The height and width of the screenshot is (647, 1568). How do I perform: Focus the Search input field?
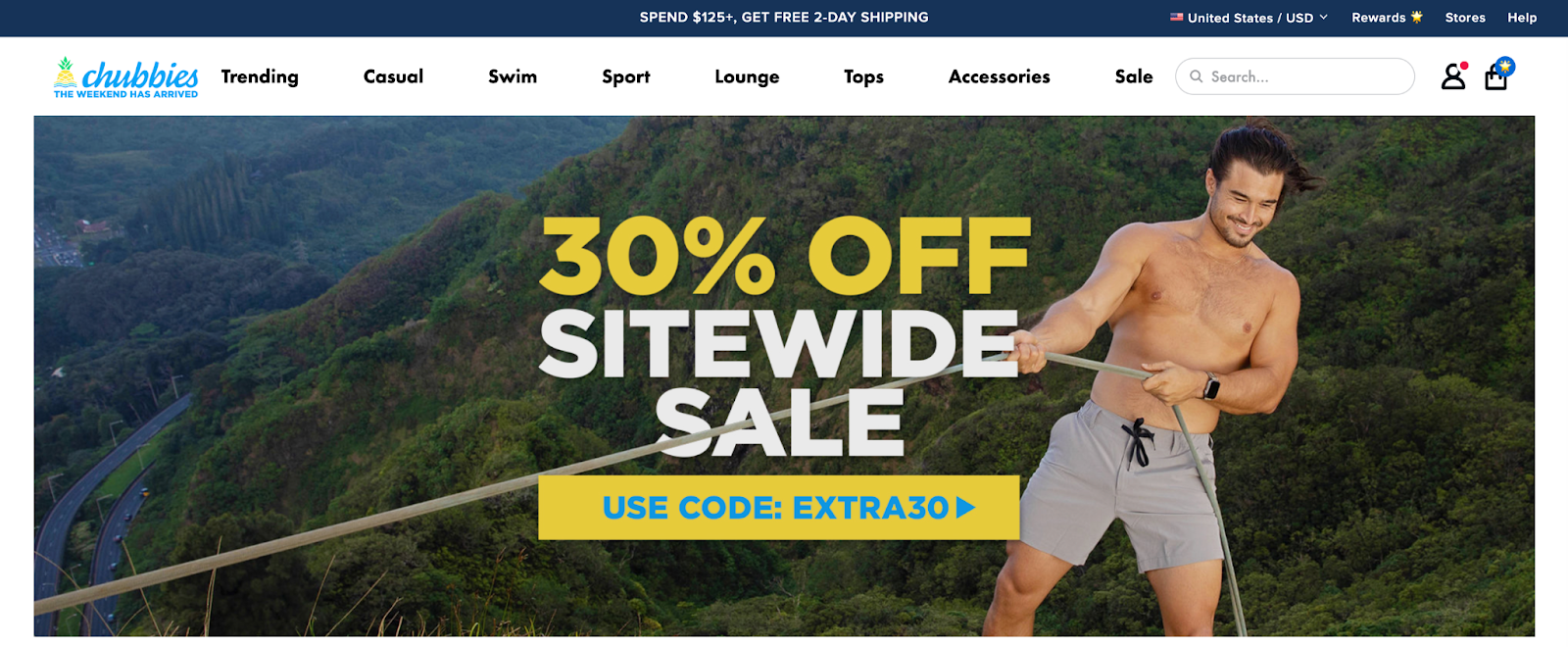pyautogui.click(x=1295, y=76)
